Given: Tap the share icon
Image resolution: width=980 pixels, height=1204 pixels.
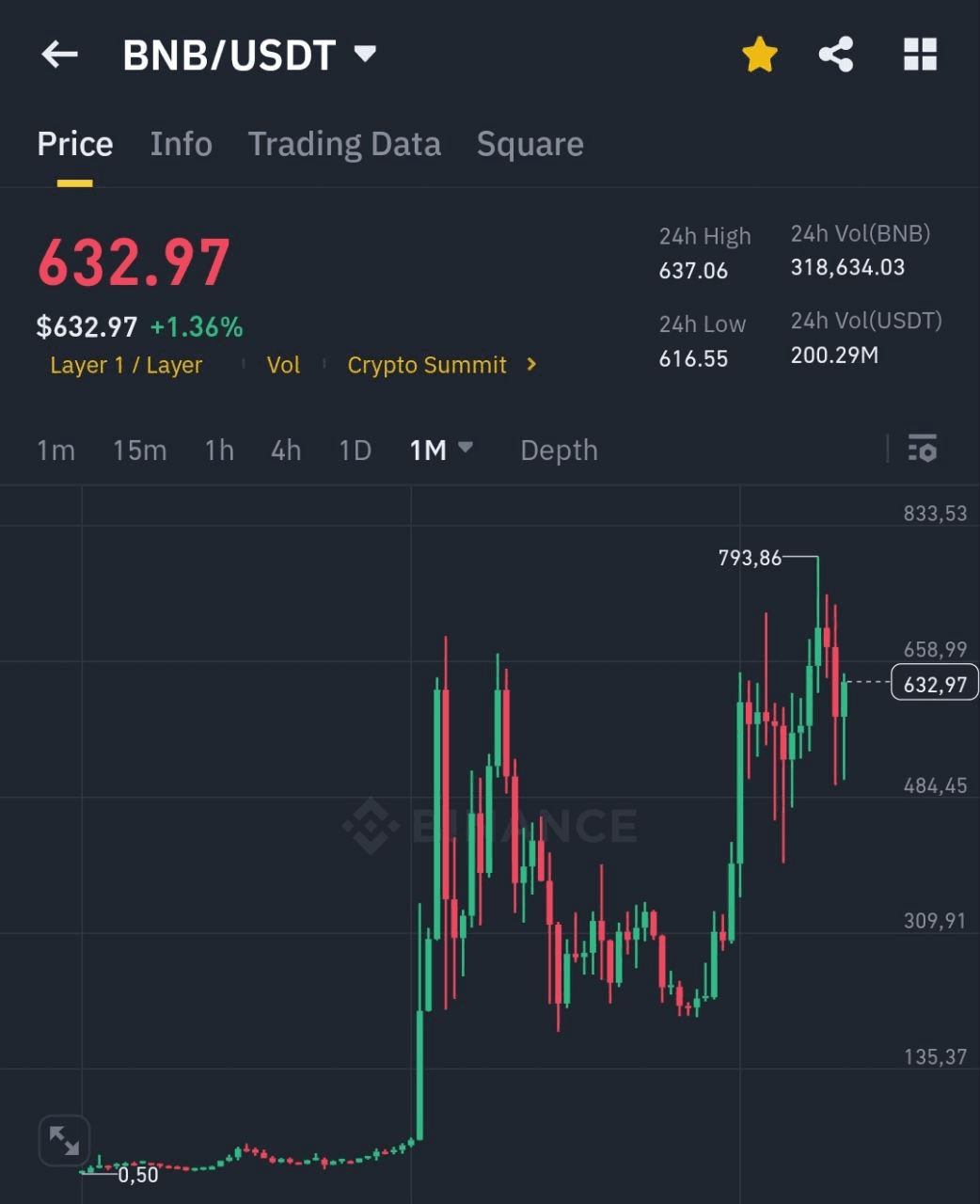Looking at the screenshot, I should click(x=836, y=55).
